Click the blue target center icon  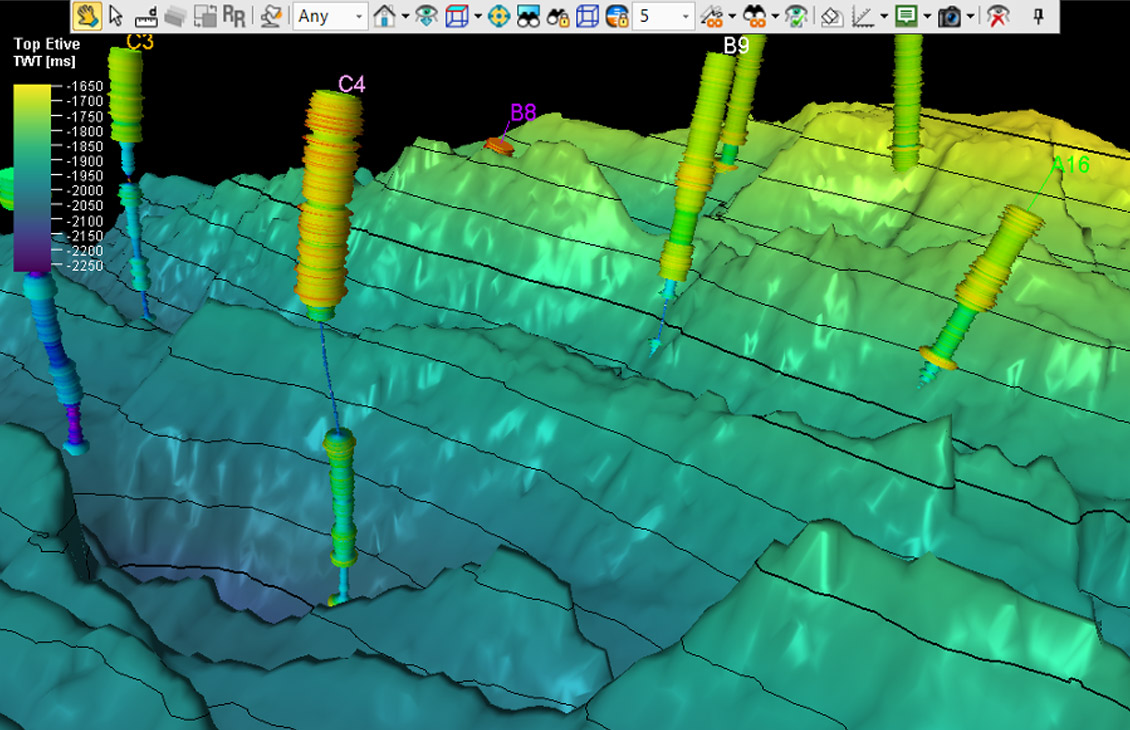499,16
